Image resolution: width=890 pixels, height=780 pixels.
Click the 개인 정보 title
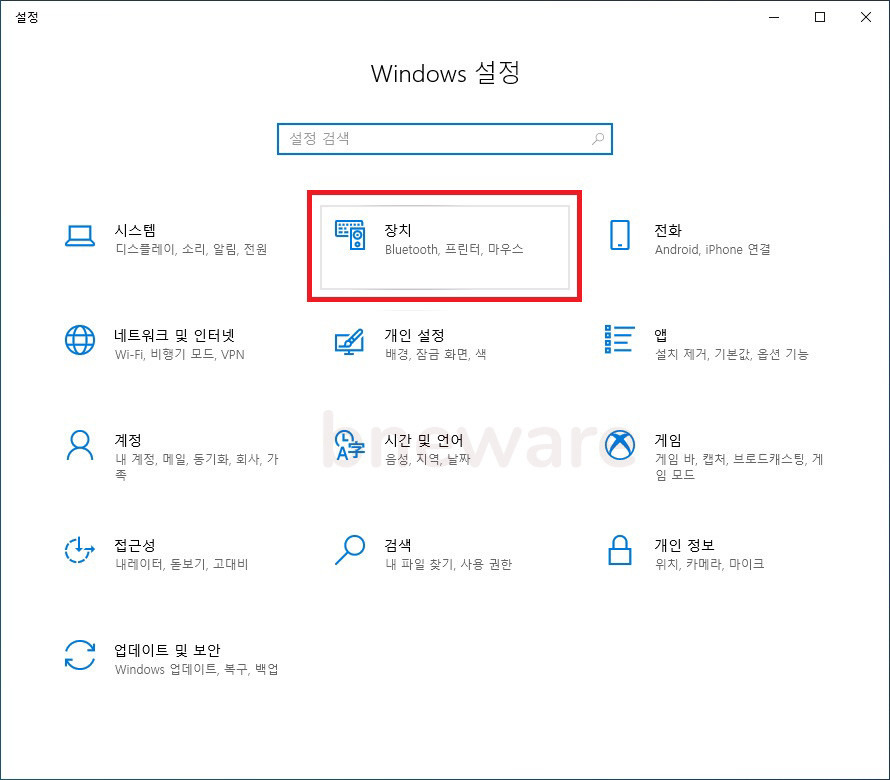[685, 545]
